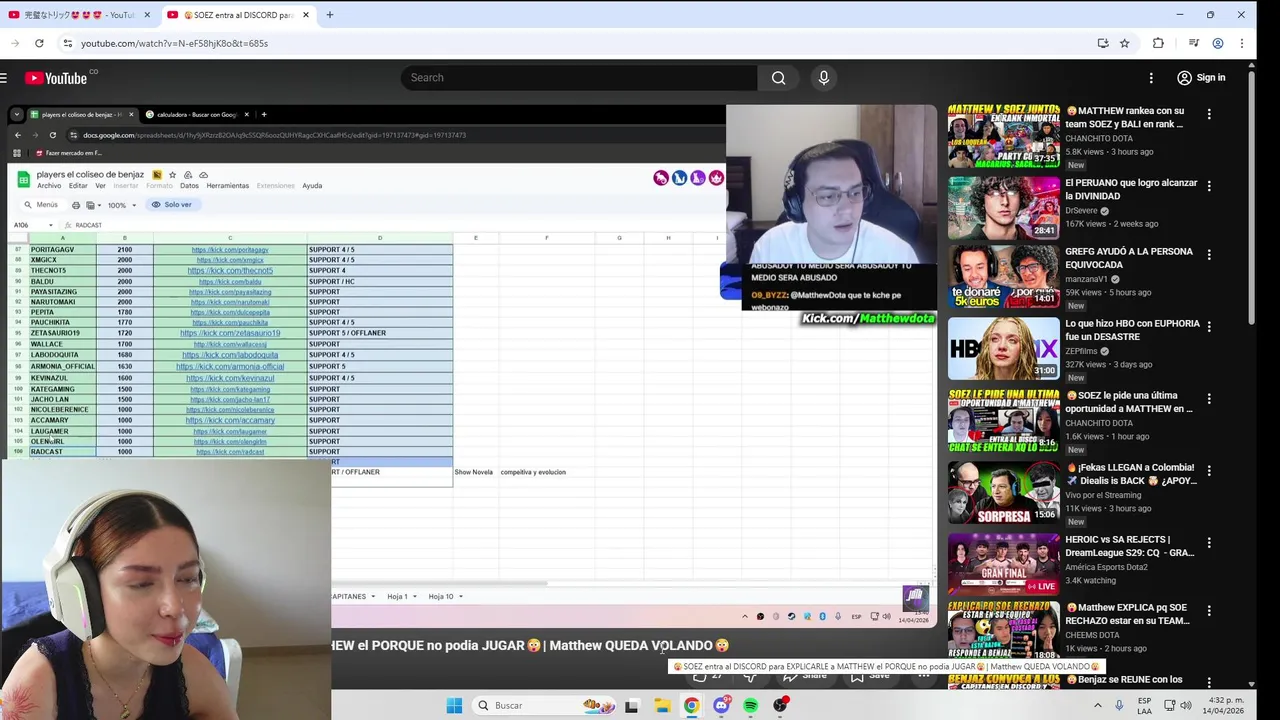This screenshot has height=720, width=1280.
Task: Open options menu for Matthew EXPLICA video
Action: (1209, 611)
